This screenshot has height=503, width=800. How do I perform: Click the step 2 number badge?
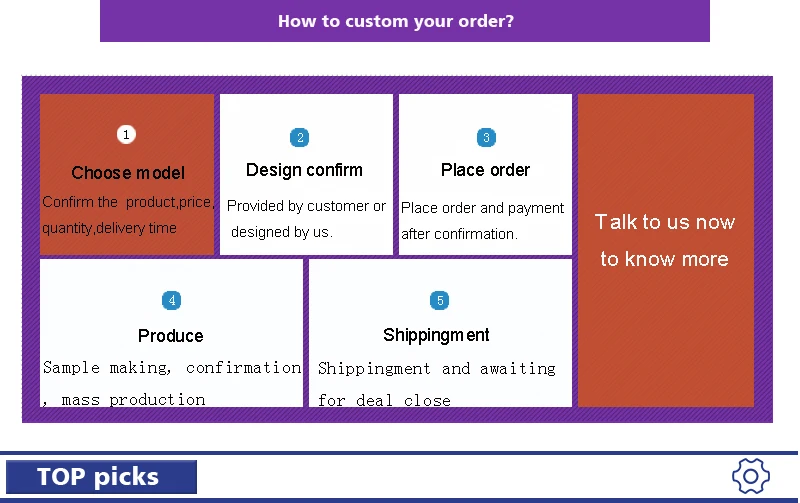click(300, 138)
